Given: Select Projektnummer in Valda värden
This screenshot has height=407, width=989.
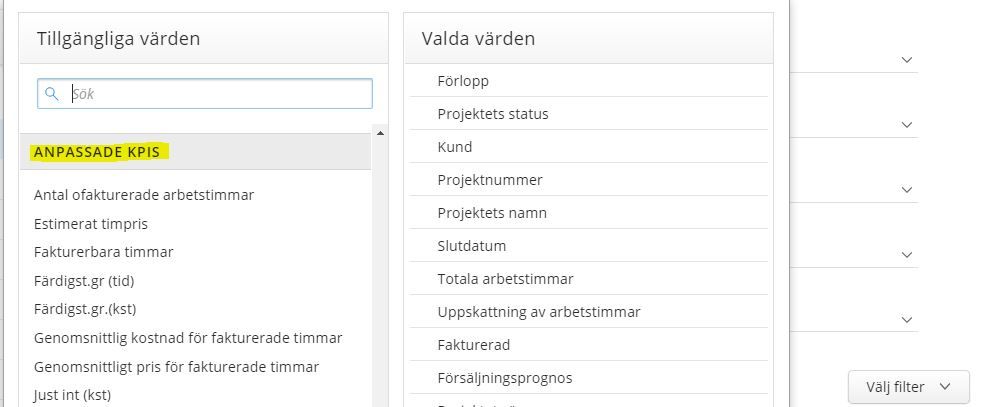Looking at the screenshot, I should tap(490, 180).
